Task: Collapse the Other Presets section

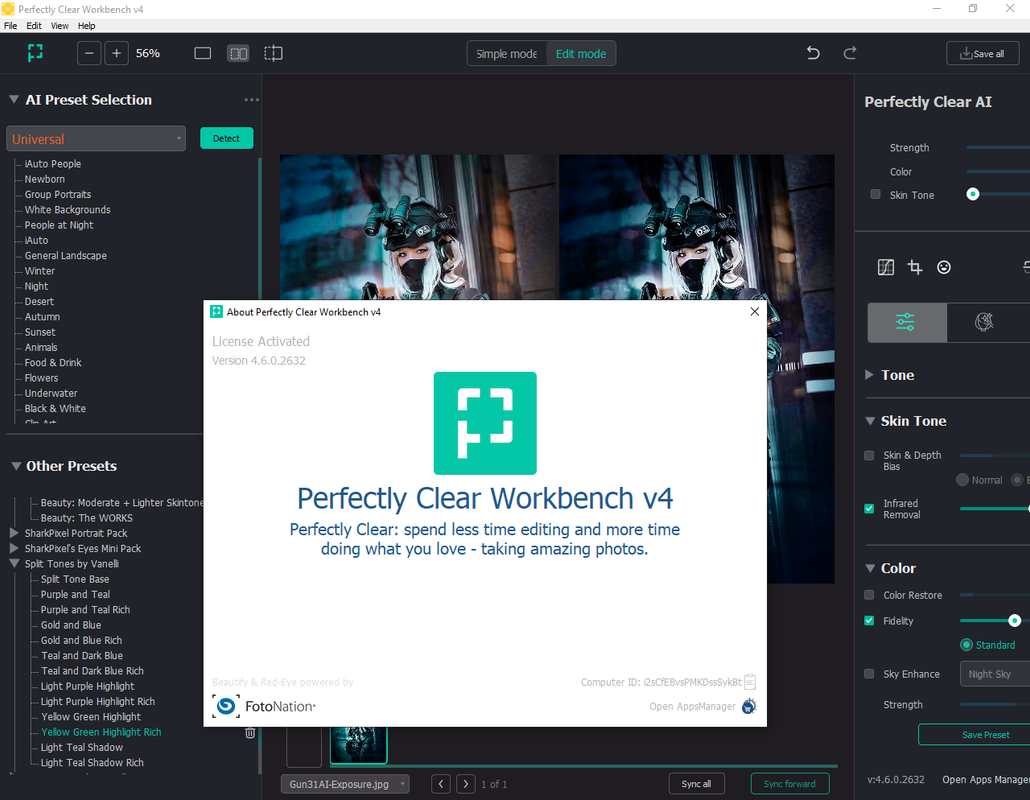Action: coord(16,466)
